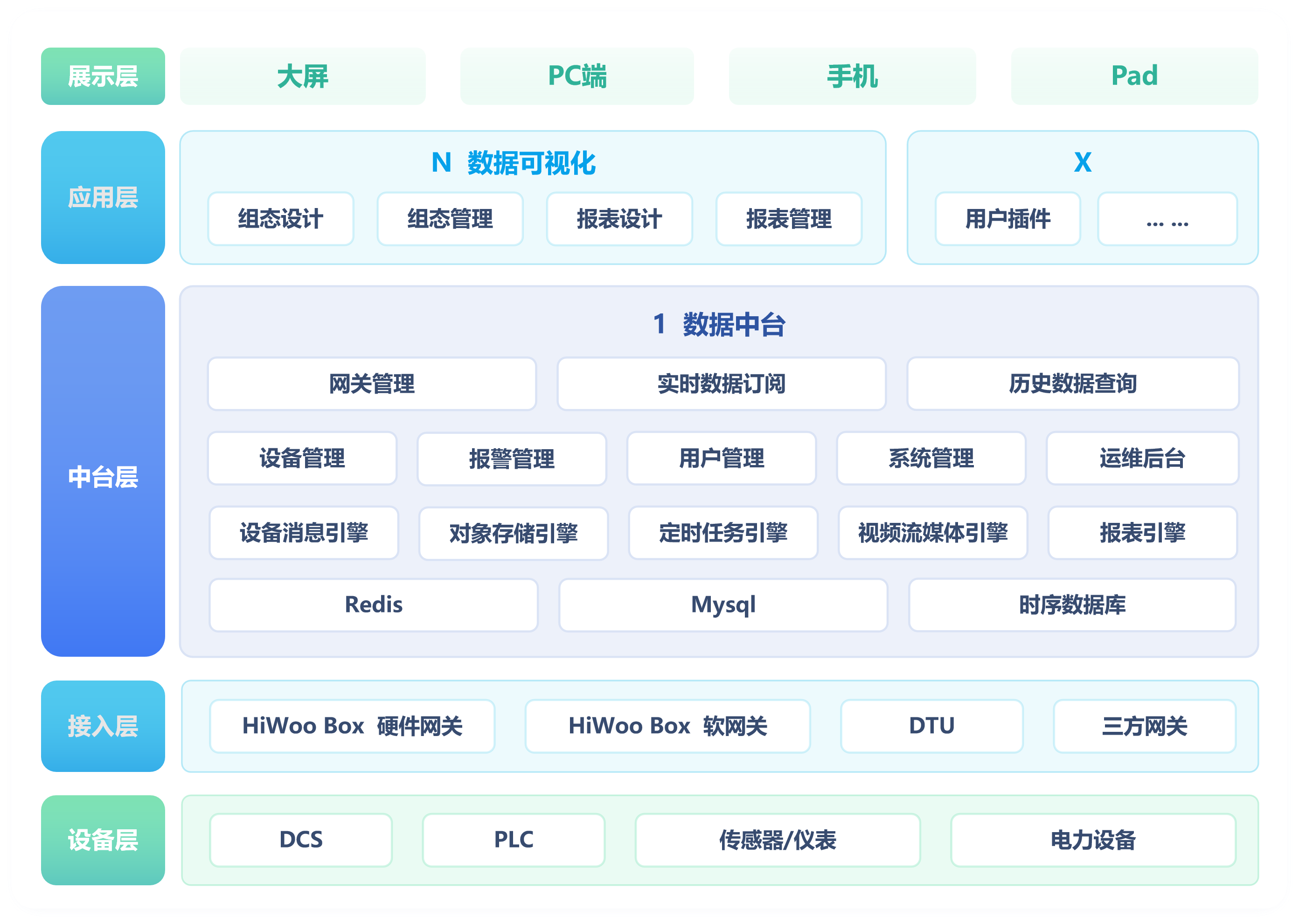Select the DCS device box
Image resolution: width=1299 pixels, height=924 pixels.
[301, 840]
